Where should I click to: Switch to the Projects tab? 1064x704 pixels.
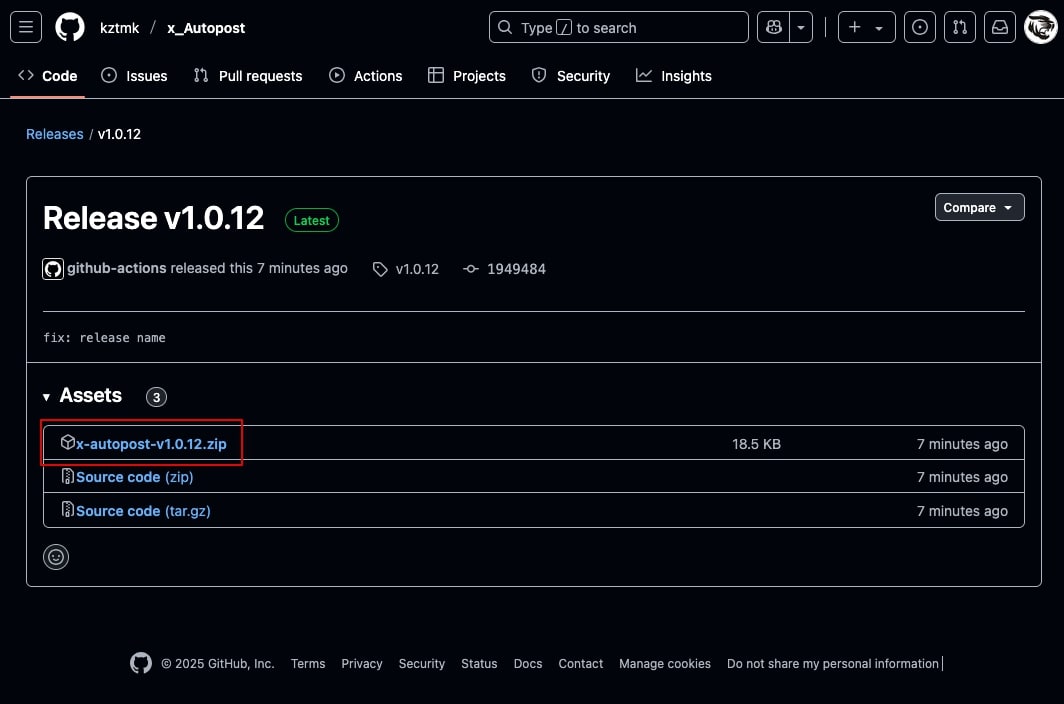click(467, 76)
